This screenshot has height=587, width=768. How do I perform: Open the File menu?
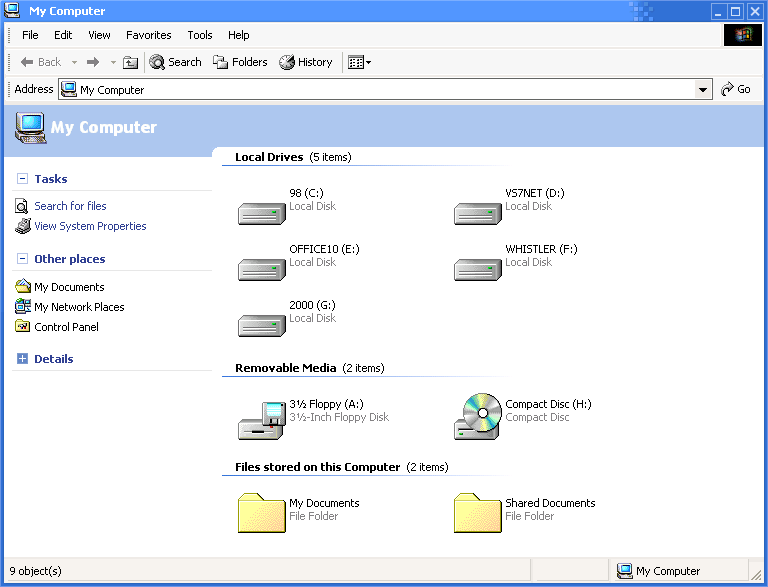(30, 35)
